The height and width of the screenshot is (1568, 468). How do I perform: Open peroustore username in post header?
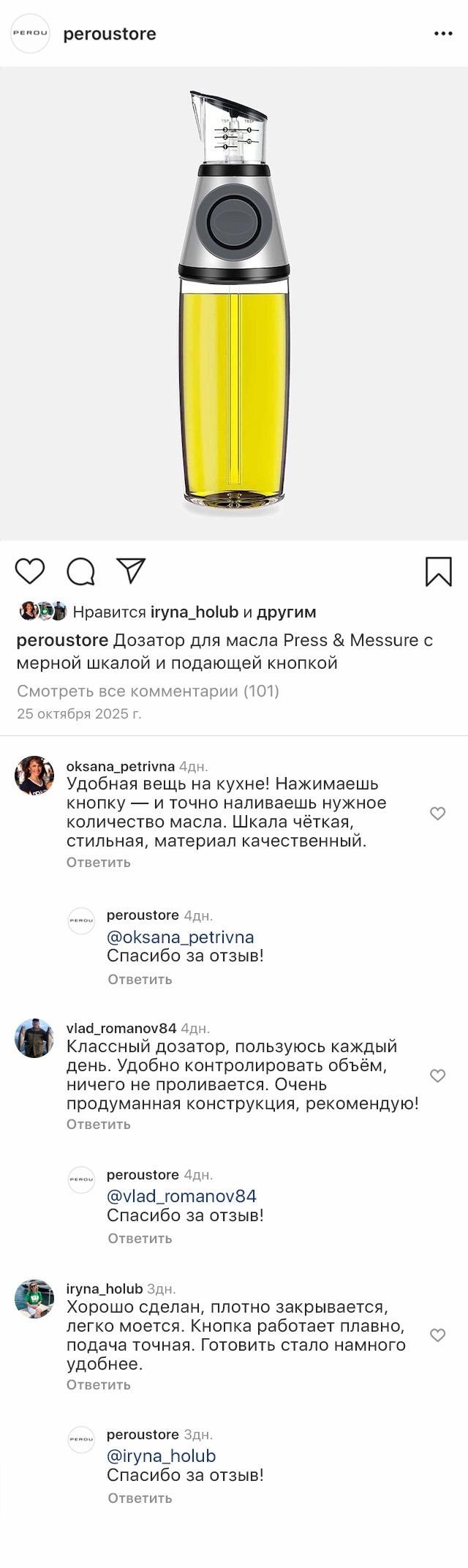(x=110, y=34)
